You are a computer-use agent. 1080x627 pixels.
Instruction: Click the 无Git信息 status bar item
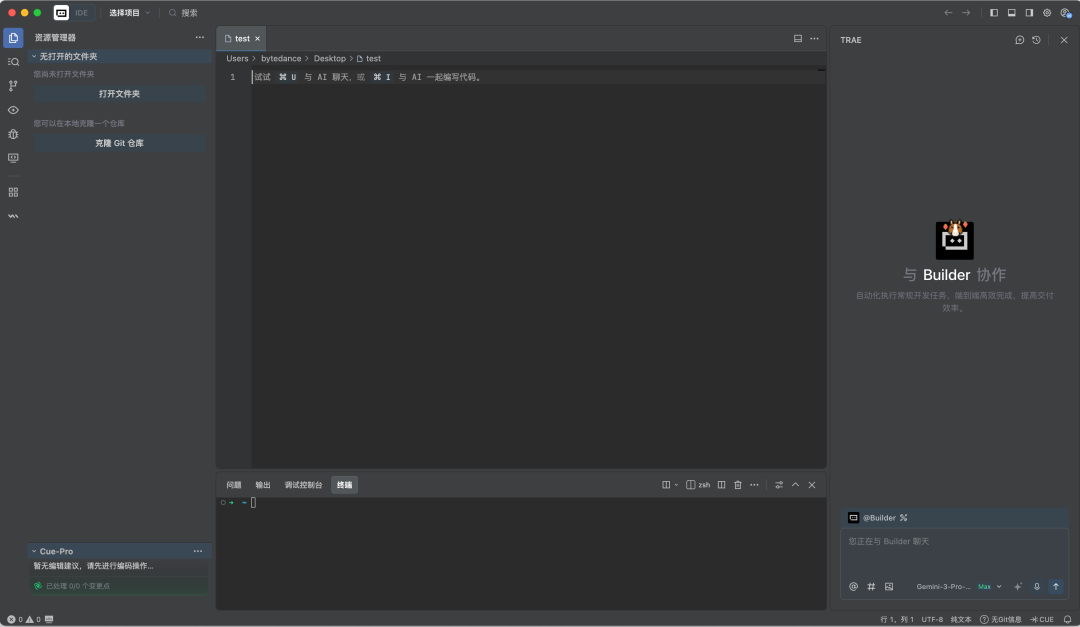click(x=1001, y=619)
